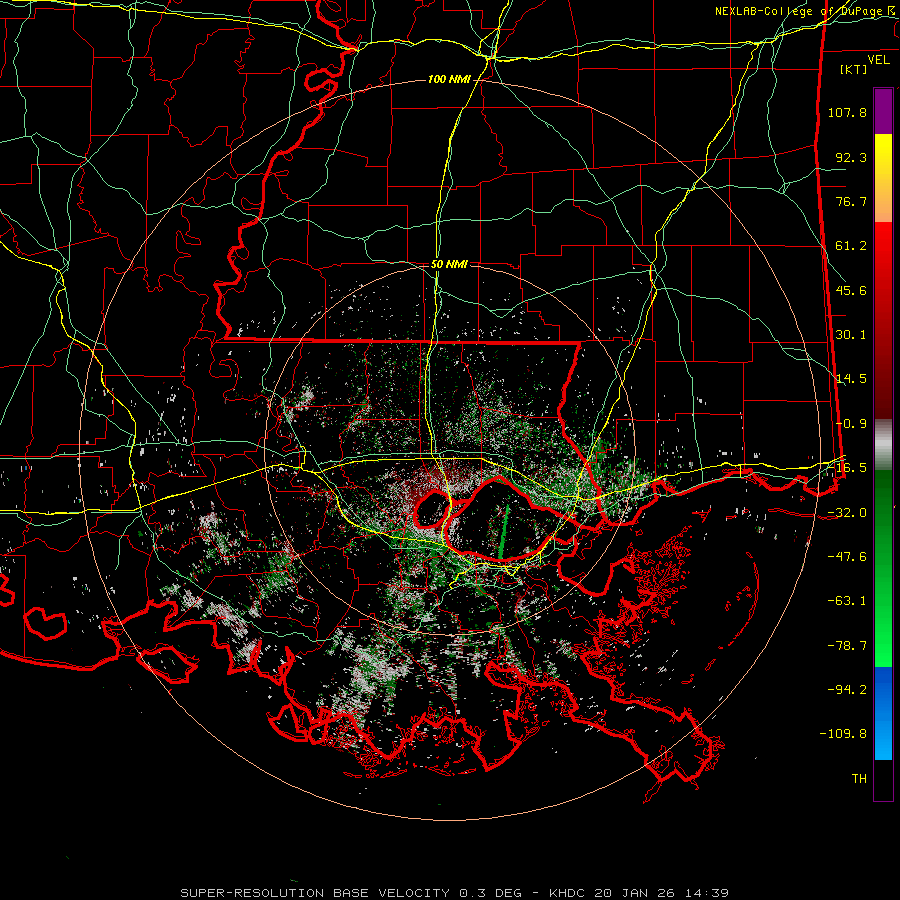Select the 30.1 legend value
Viewport: 900px width, 900px height.
tap(851, 335)
